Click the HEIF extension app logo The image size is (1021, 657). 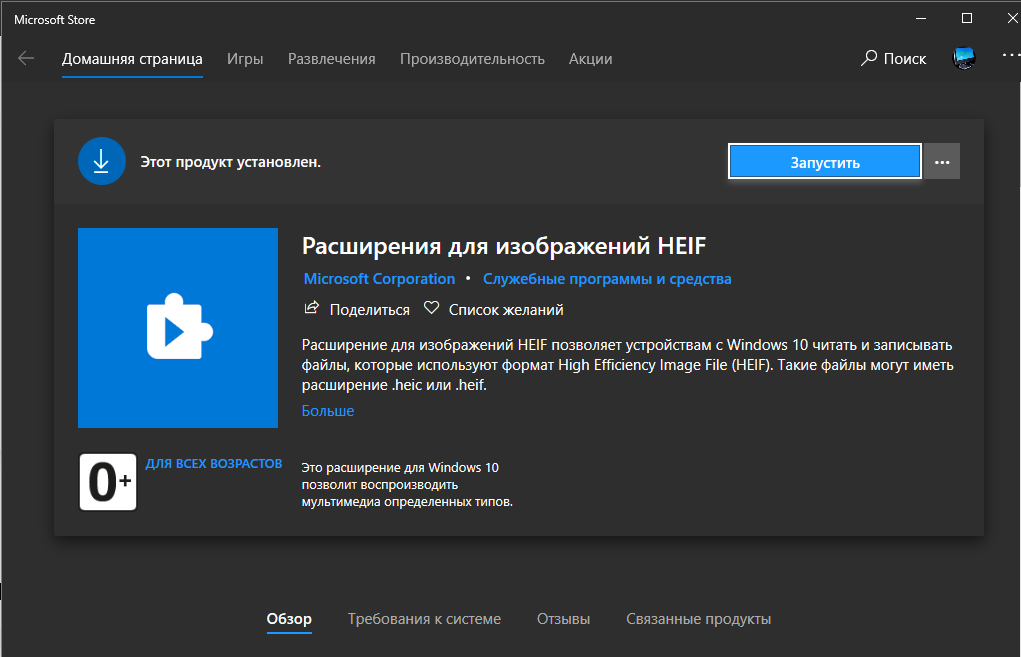[x=178, y=328]
